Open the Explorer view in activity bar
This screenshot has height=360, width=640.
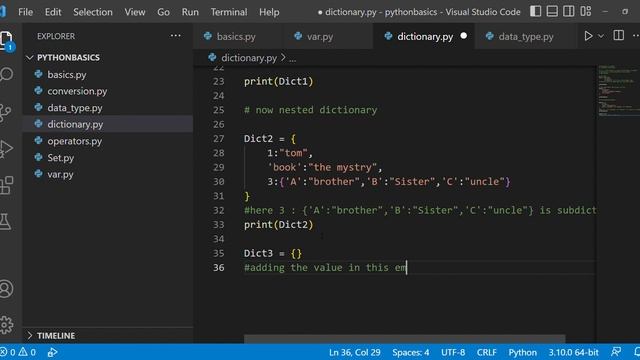pos(7,40)
